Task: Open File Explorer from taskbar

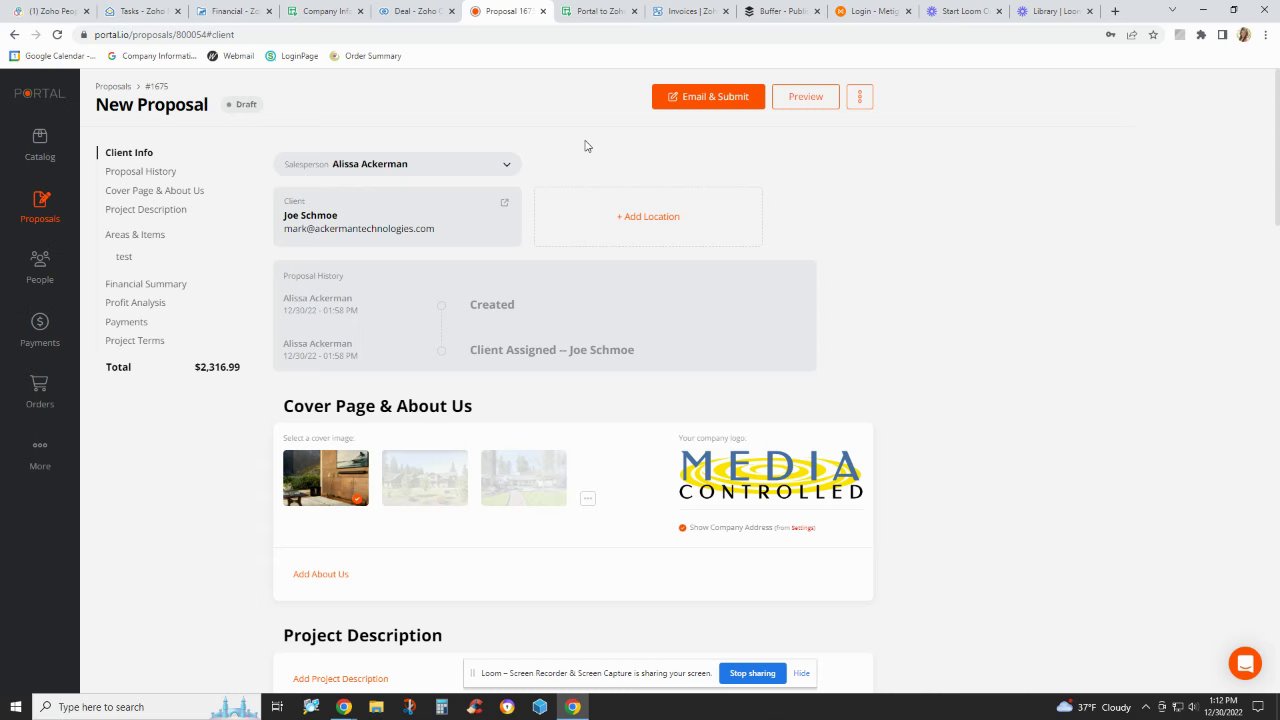Action: [x=376, y=707]
